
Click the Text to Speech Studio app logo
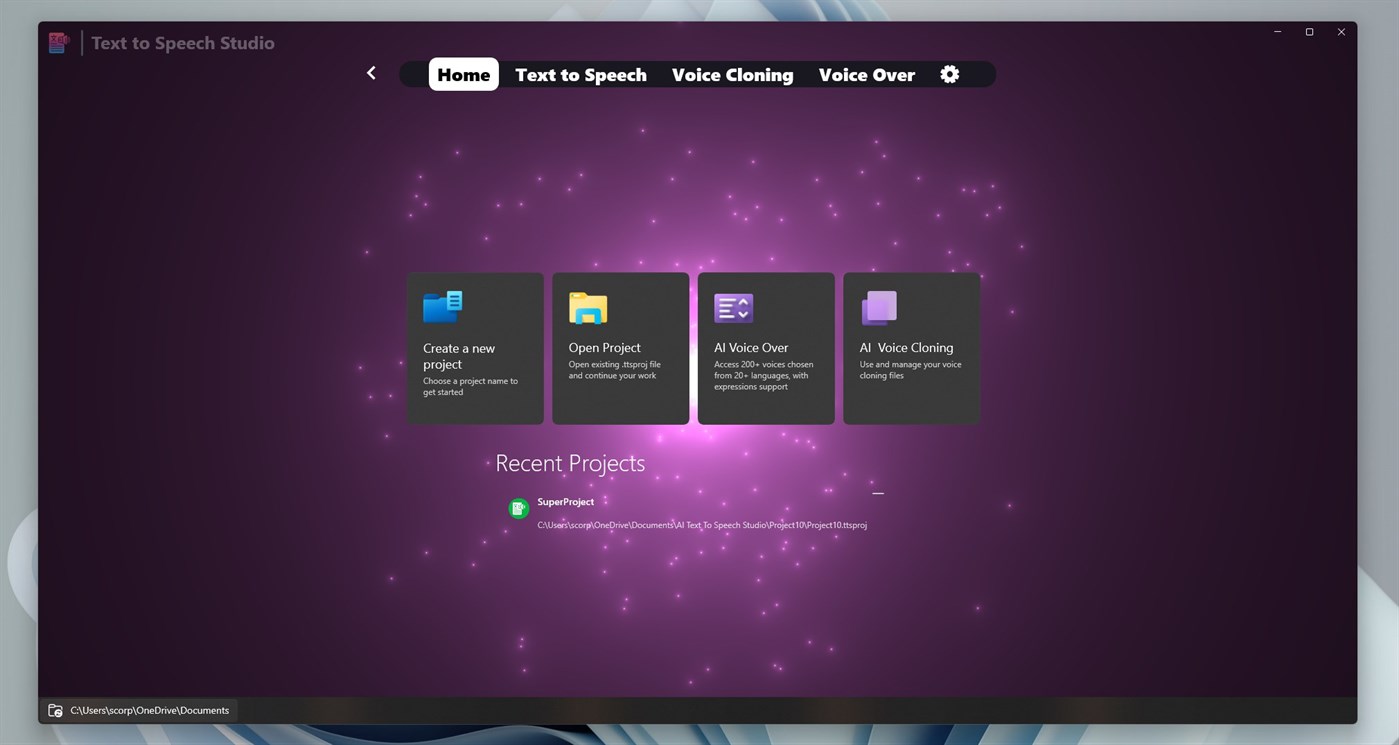[58, 41]
